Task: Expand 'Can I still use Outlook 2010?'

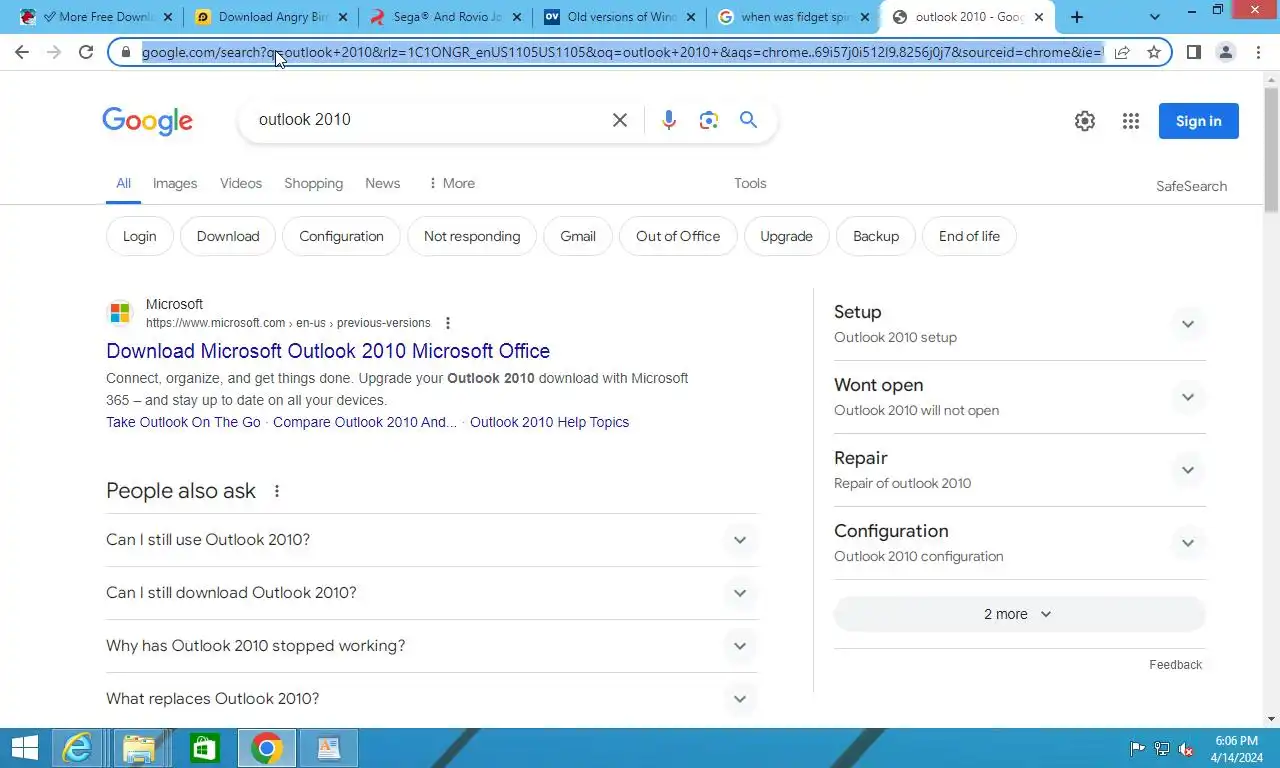Action: click(x=432, y=540)
